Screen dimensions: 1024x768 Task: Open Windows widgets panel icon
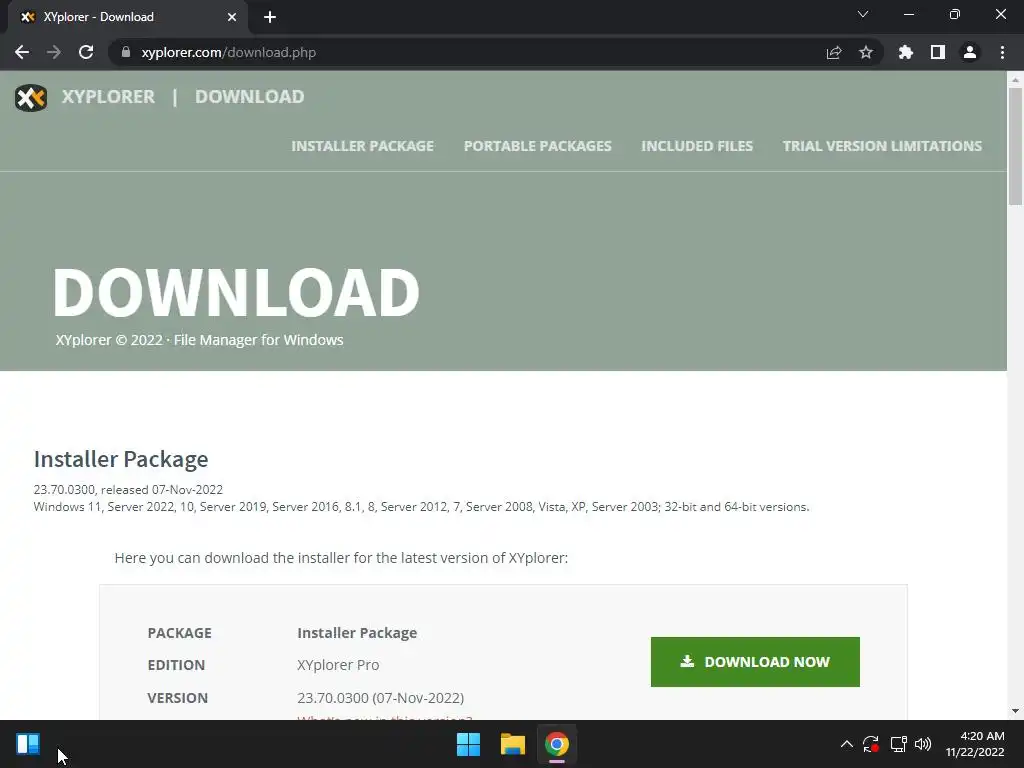click(28, 744)
